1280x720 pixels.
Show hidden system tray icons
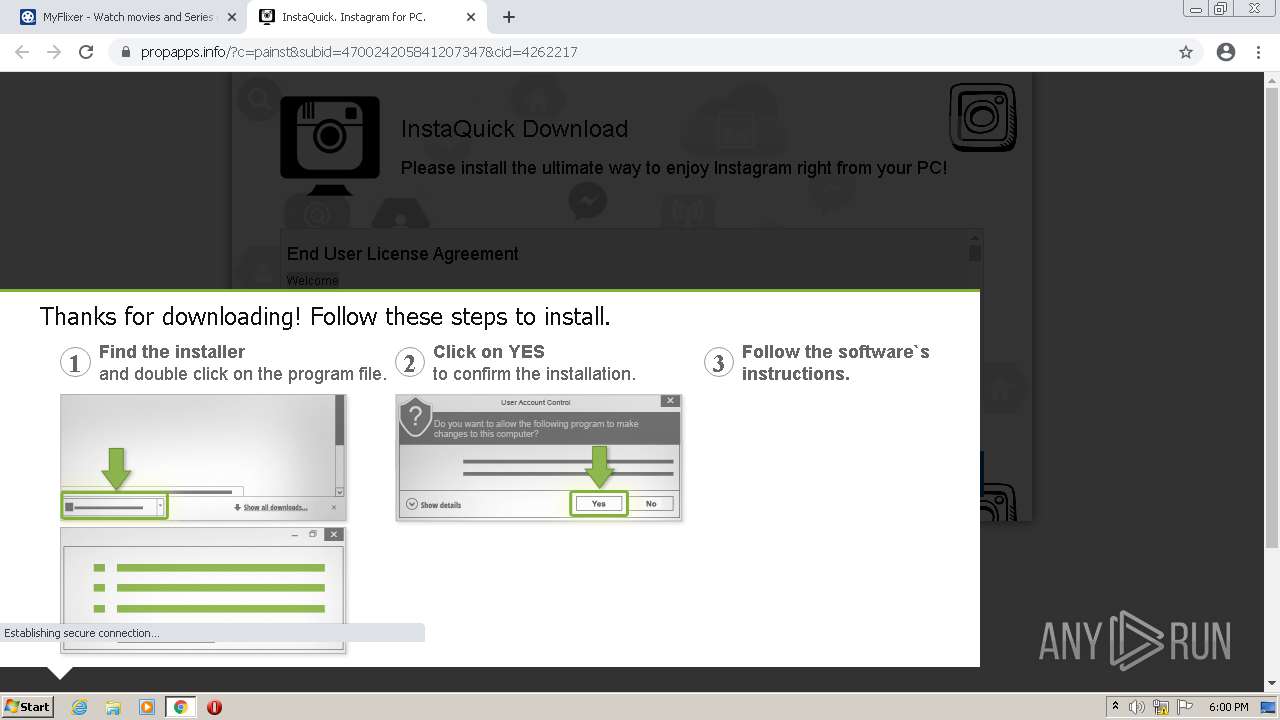pos(1115,707)
